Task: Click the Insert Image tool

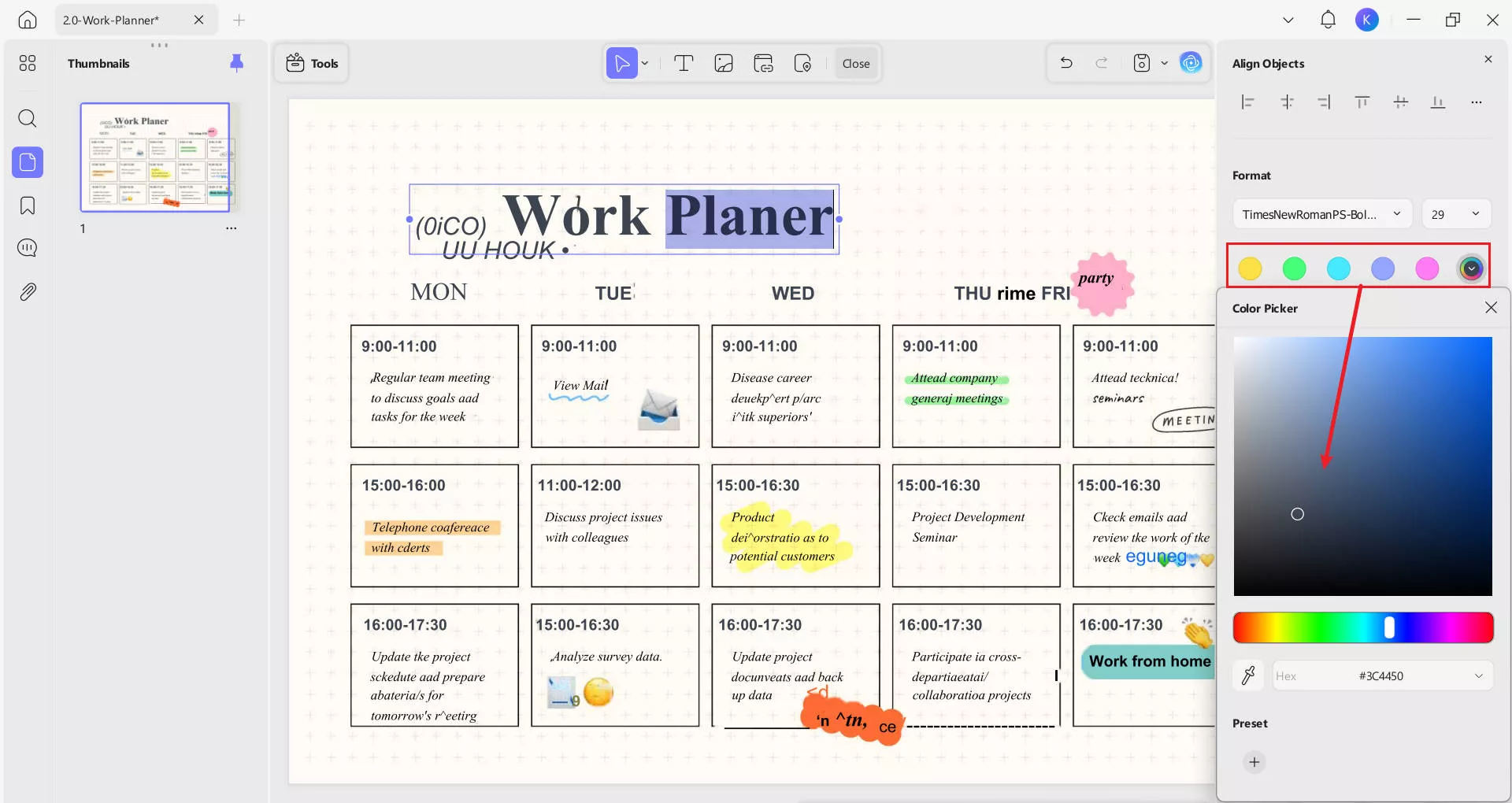Action: click(x=723, y=64)
